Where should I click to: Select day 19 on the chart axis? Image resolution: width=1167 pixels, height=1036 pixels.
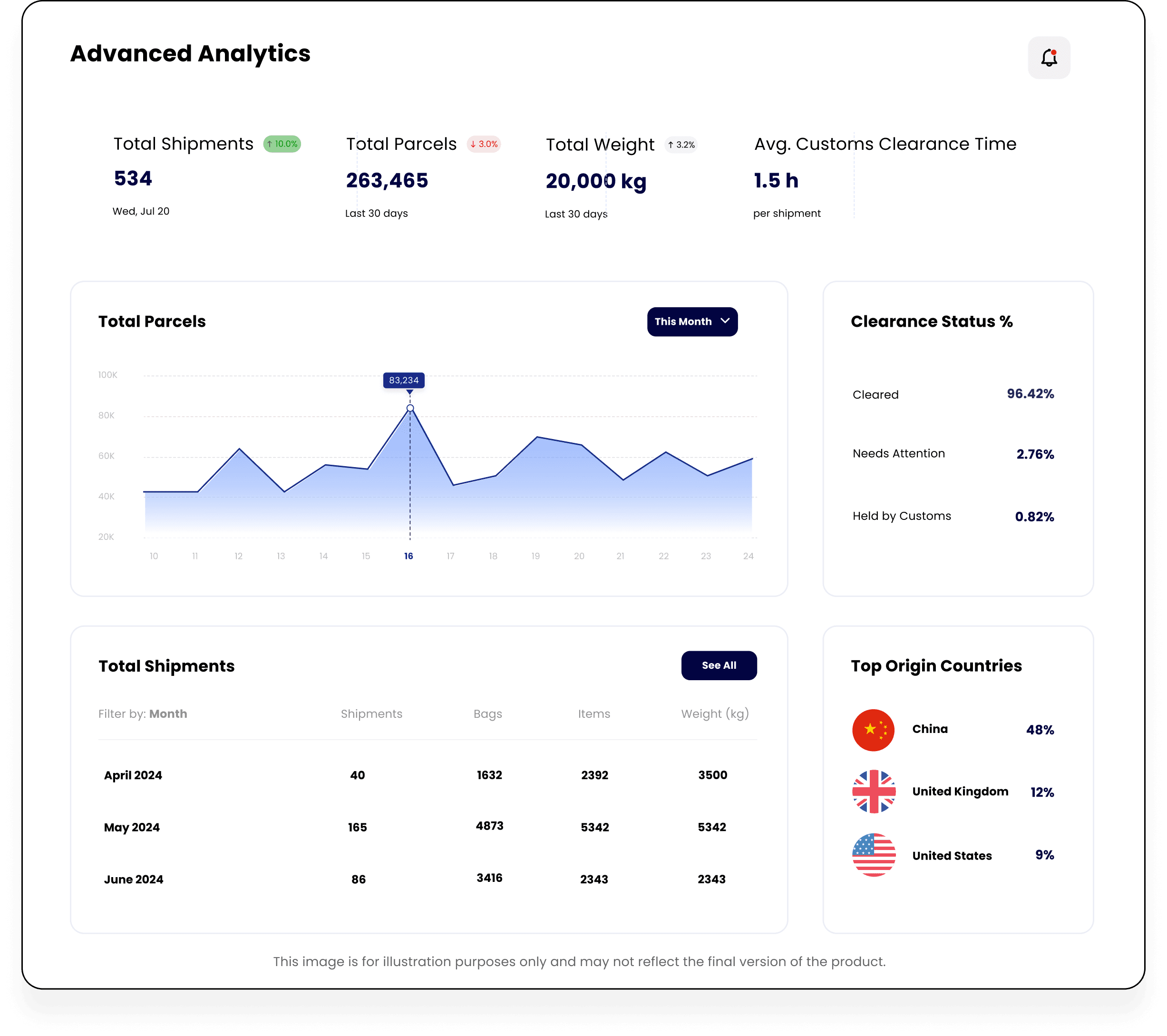(x=535, y=556)
